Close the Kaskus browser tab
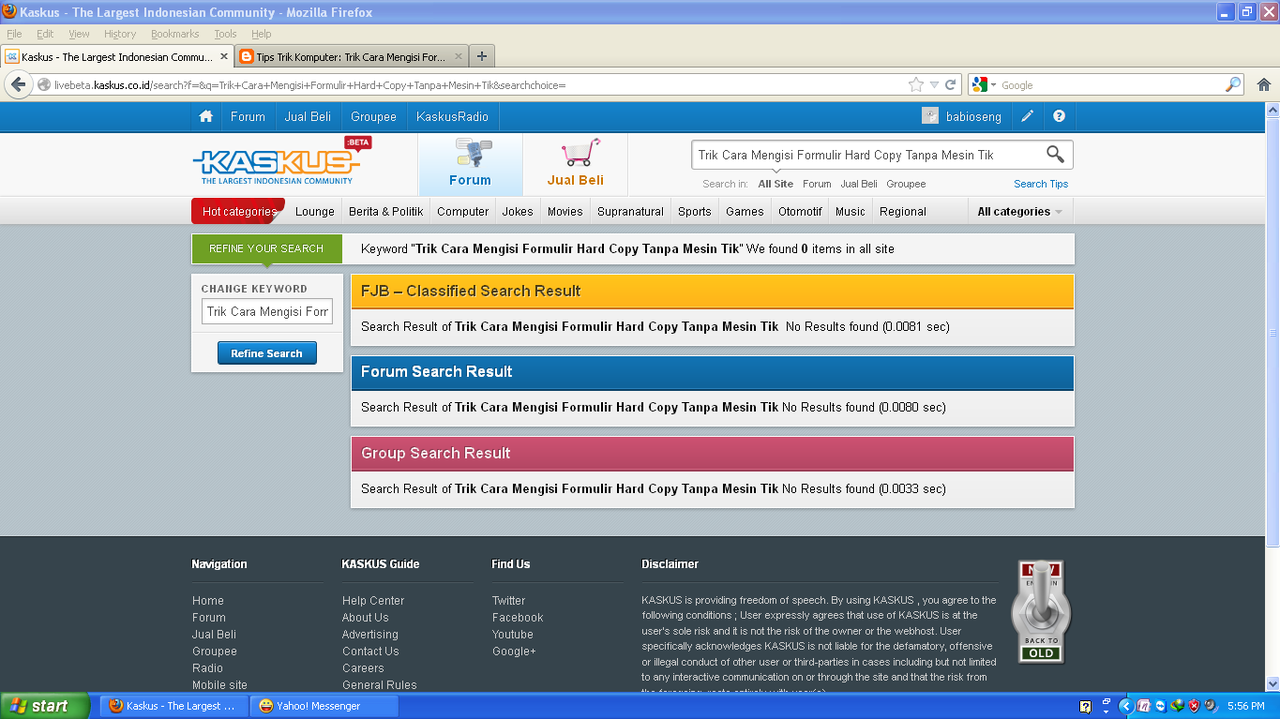The height and width of the screenshot is (719, 1280). 224,57
